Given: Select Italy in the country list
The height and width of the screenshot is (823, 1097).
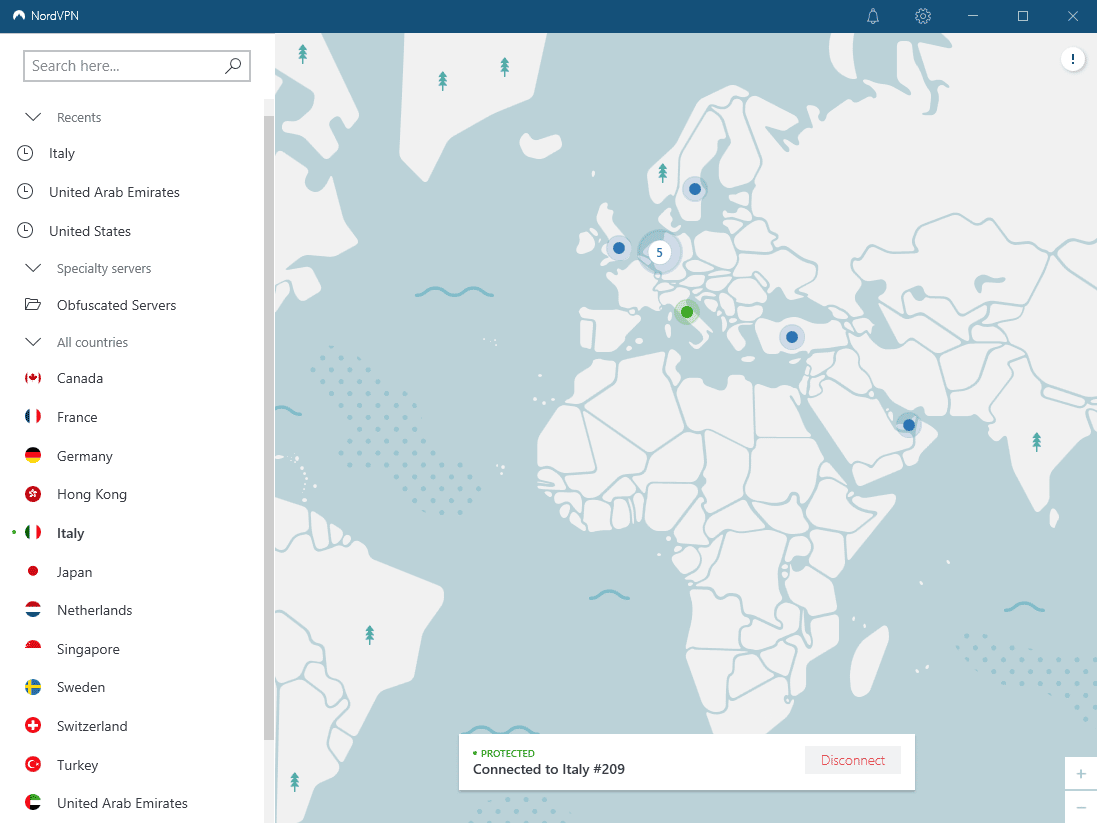Looking at the screenshot, I should 70,532.
